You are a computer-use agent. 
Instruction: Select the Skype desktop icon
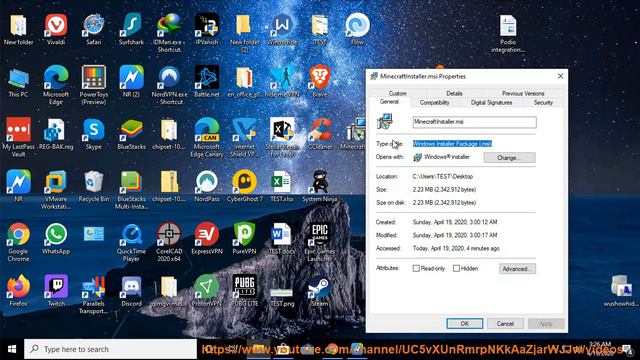point(93,134)
